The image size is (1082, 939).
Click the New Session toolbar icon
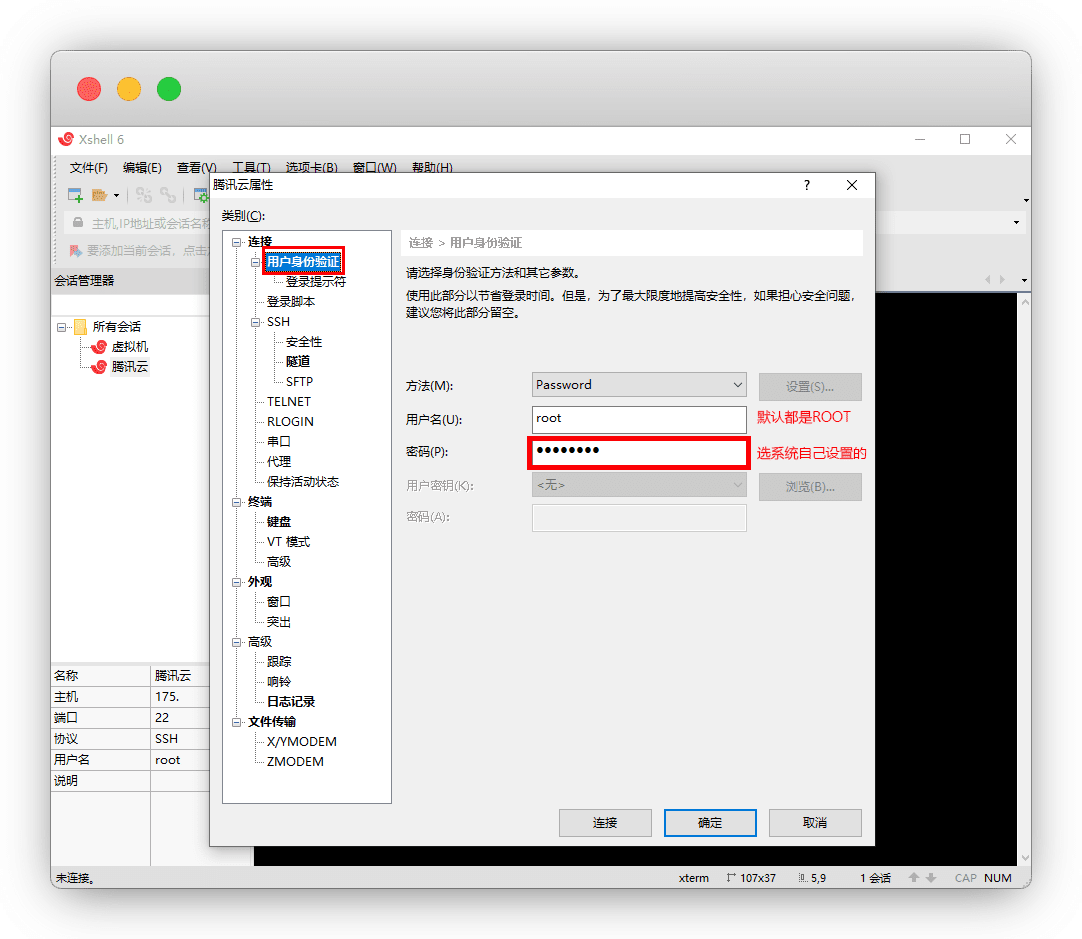[x=75, y=195]
